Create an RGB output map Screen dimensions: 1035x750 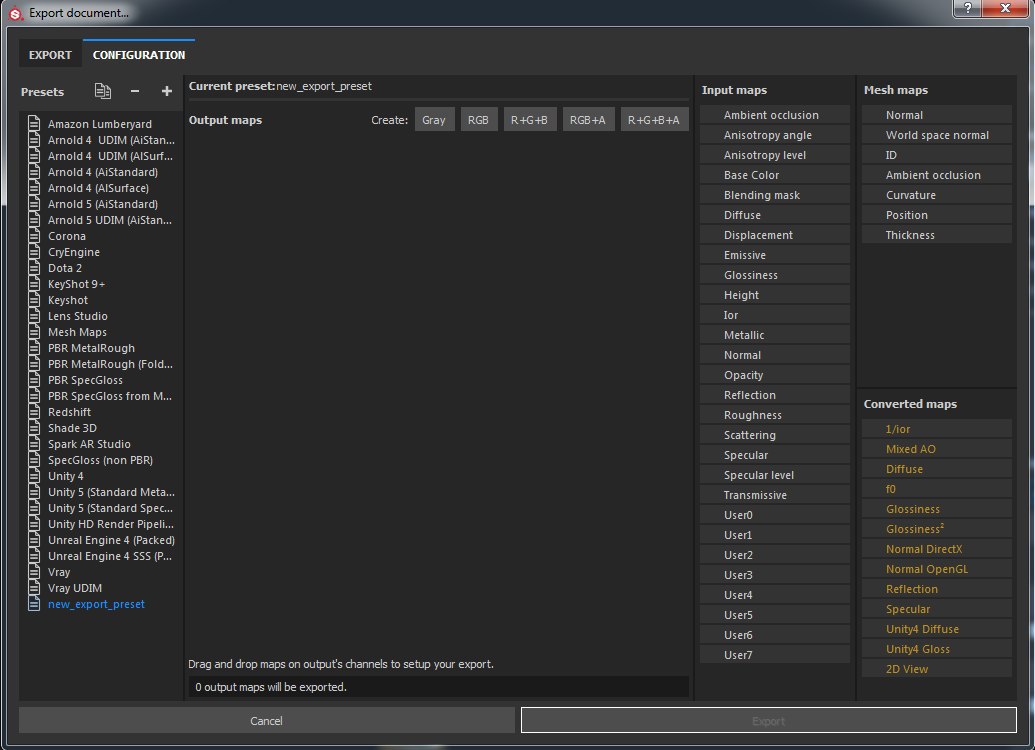[x=479, y=119]
